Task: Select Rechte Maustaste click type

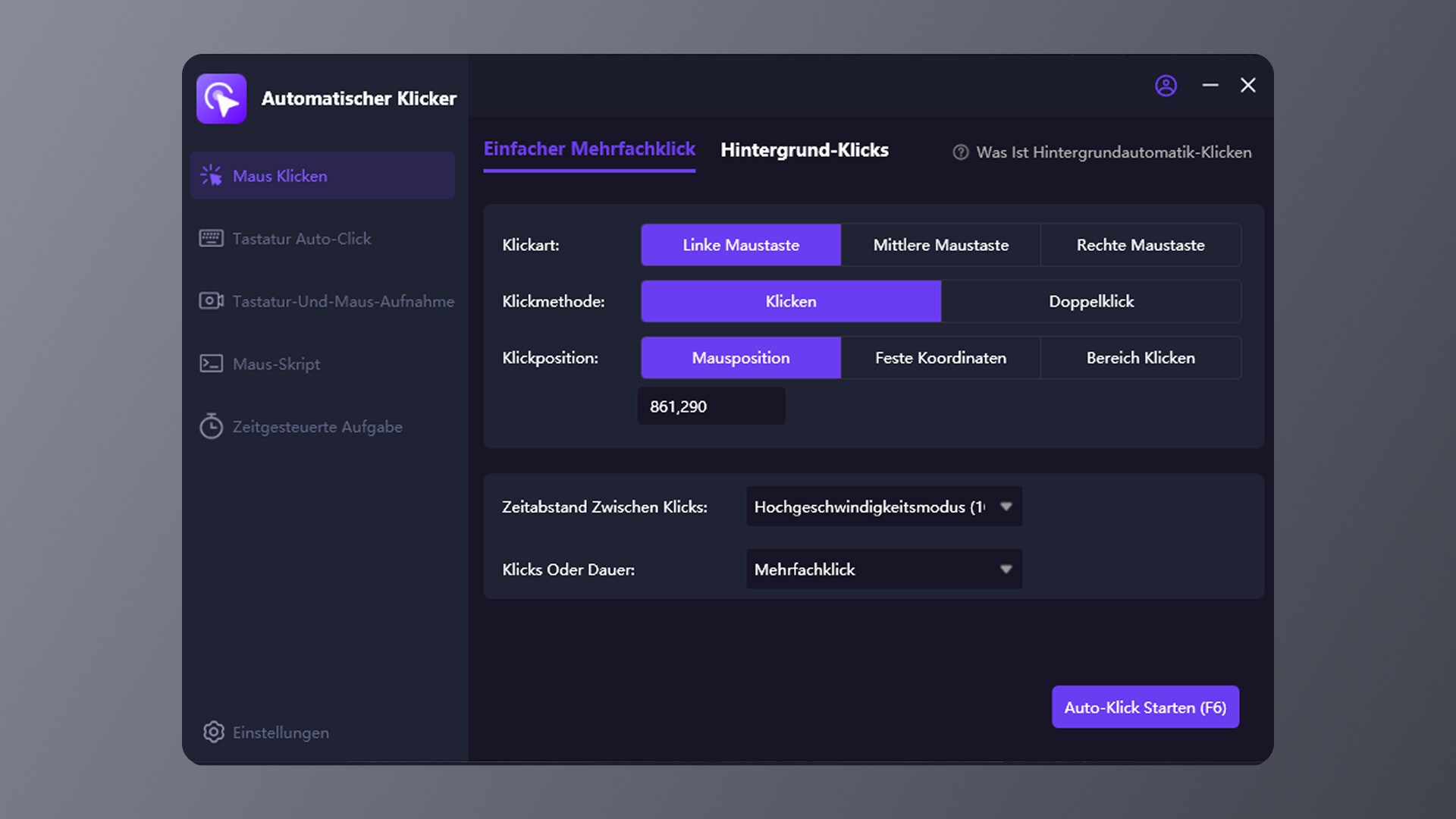Action: pyautogui.click(x=1140, y=245)
